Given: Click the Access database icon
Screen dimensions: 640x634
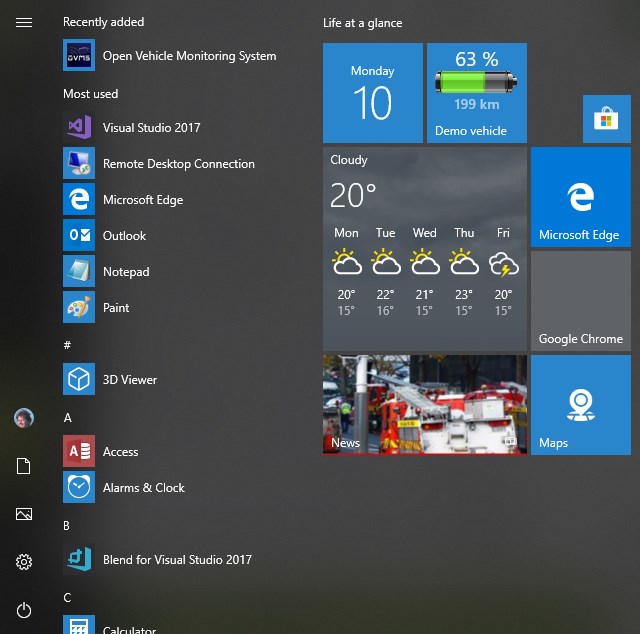Looking at the screenshot, I should point(79,451).
